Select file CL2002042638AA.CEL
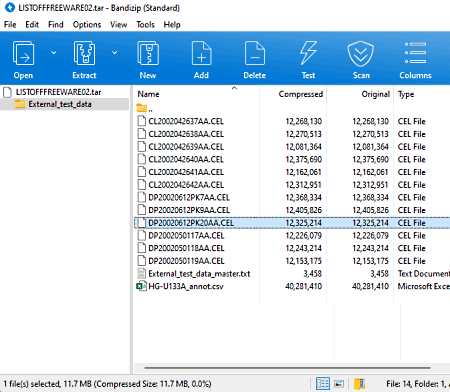450x392 pixels. click(x=186, y=134)
